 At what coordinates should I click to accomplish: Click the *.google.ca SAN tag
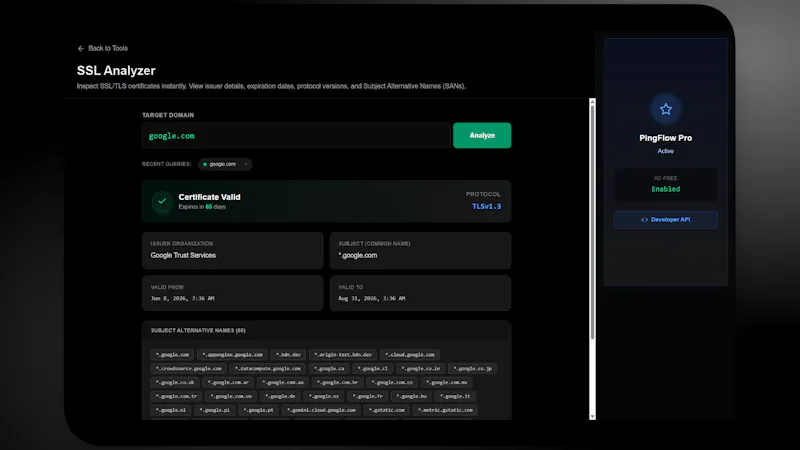point(329,368)
